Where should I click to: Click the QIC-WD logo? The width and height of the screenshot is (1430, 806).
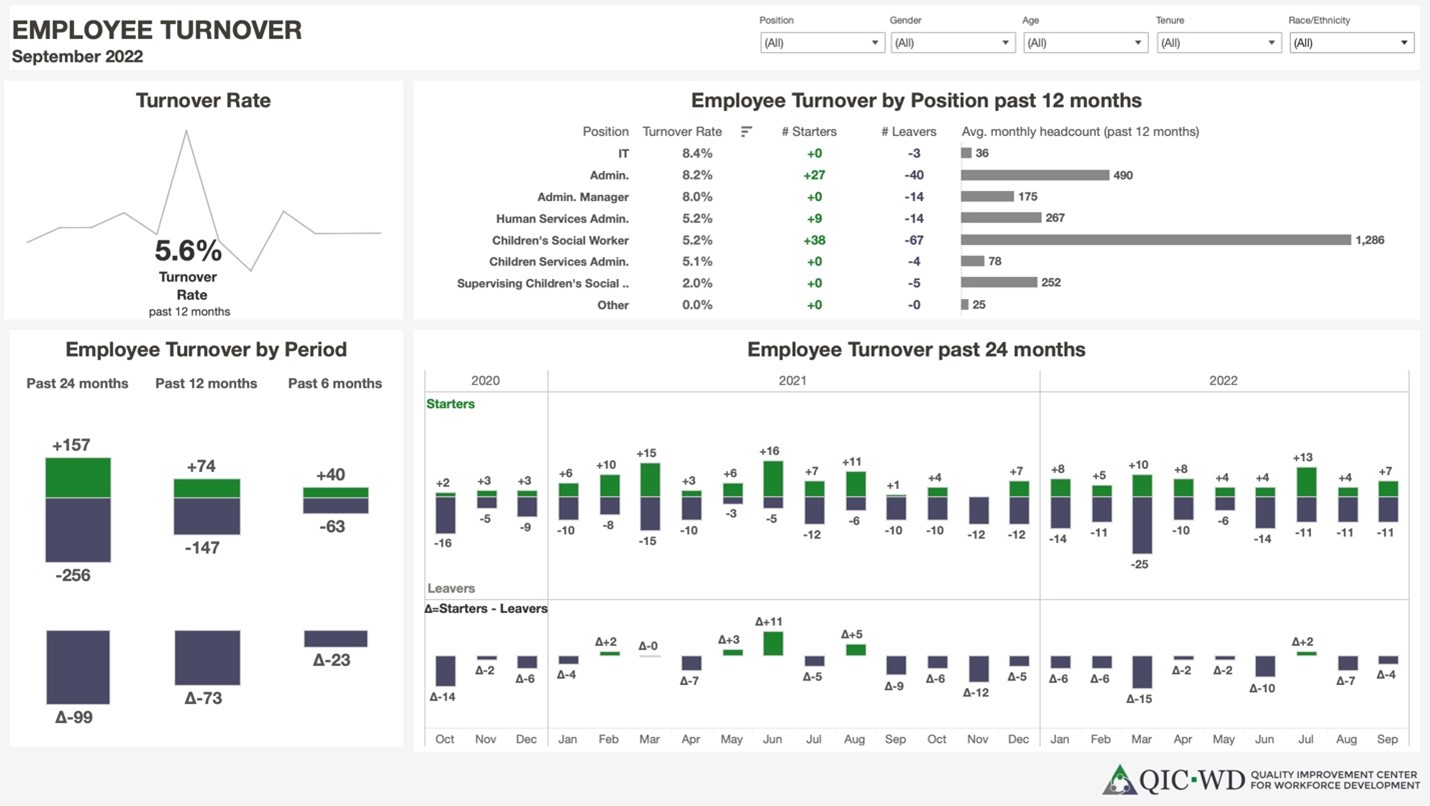pos(1261,779)
